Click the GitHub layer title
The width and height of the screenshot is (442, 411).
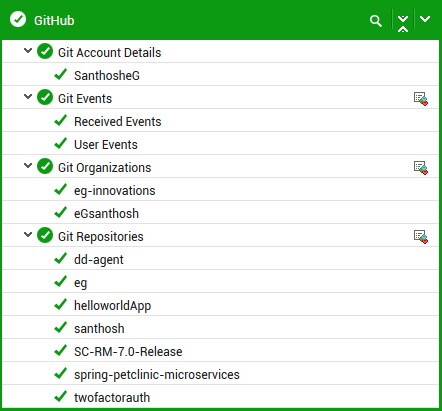pos(54,21)
